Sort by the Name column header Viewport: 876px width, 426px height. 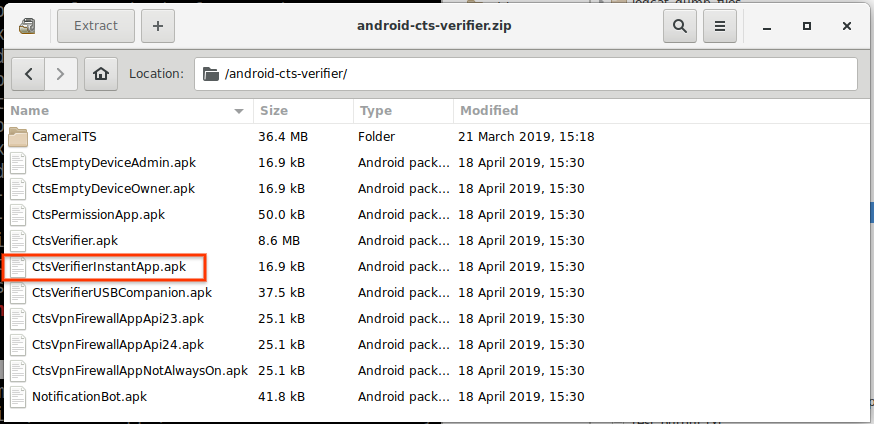120,110
